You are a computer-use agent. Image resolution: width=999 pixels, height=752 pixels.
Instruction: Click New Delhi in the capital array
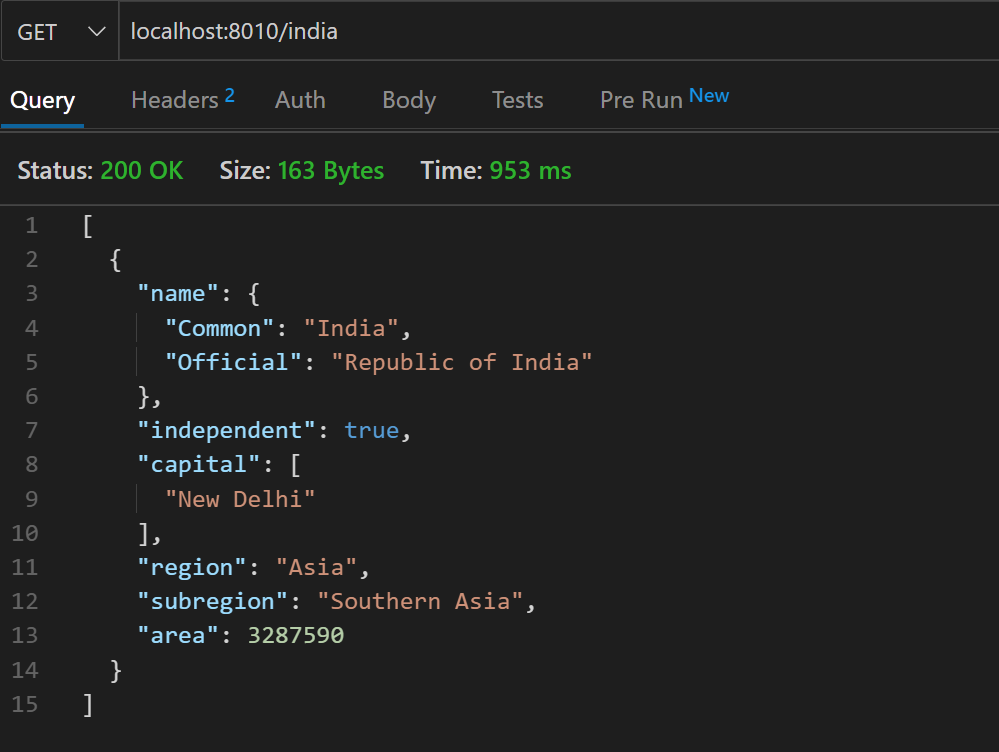pyautogui.click(x=239, y=498)
